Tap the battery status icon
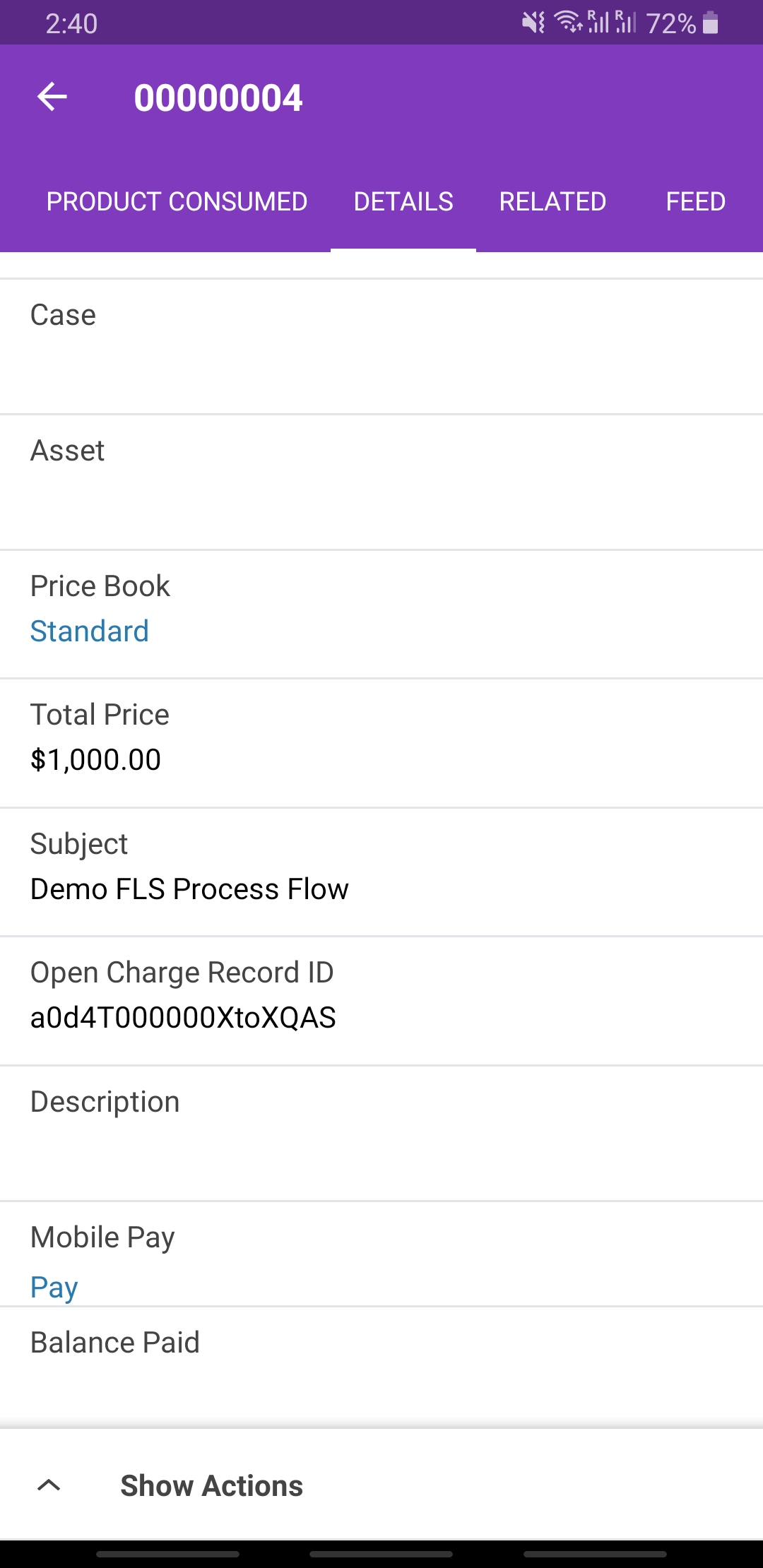The image size is (763, 1568). [711, 23]
